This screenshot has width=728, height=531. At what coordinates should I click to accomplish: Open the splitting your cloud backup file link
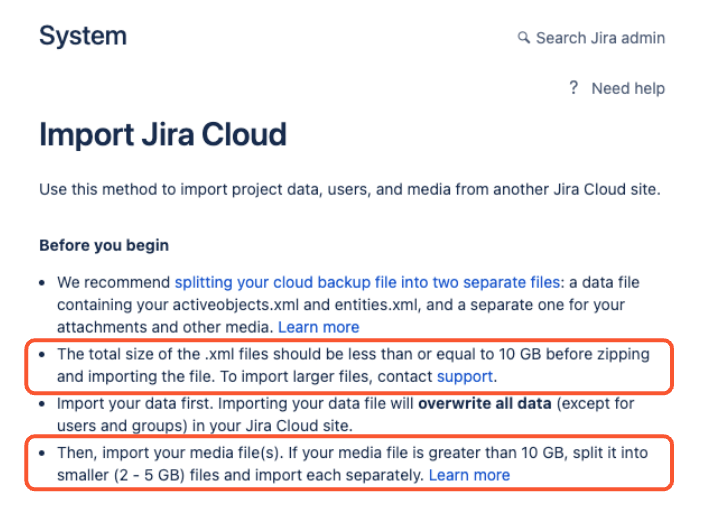[367, 282]
